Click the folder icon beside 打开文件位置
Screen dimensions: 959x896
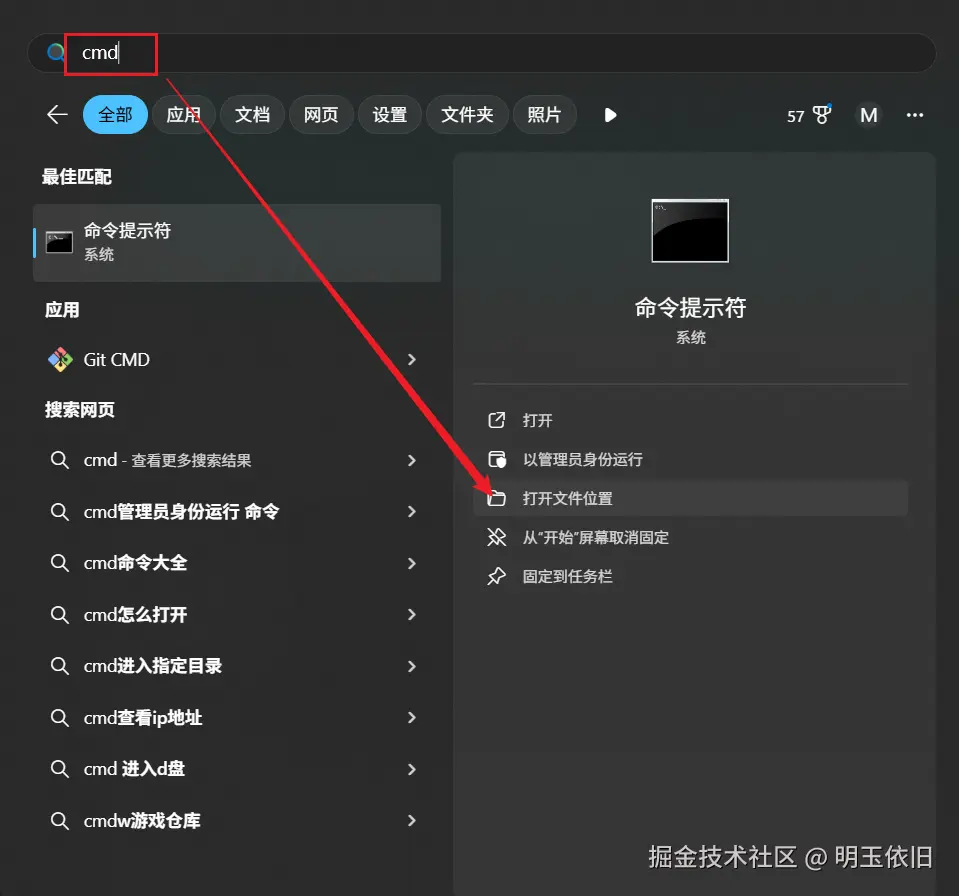coord(498,497)
